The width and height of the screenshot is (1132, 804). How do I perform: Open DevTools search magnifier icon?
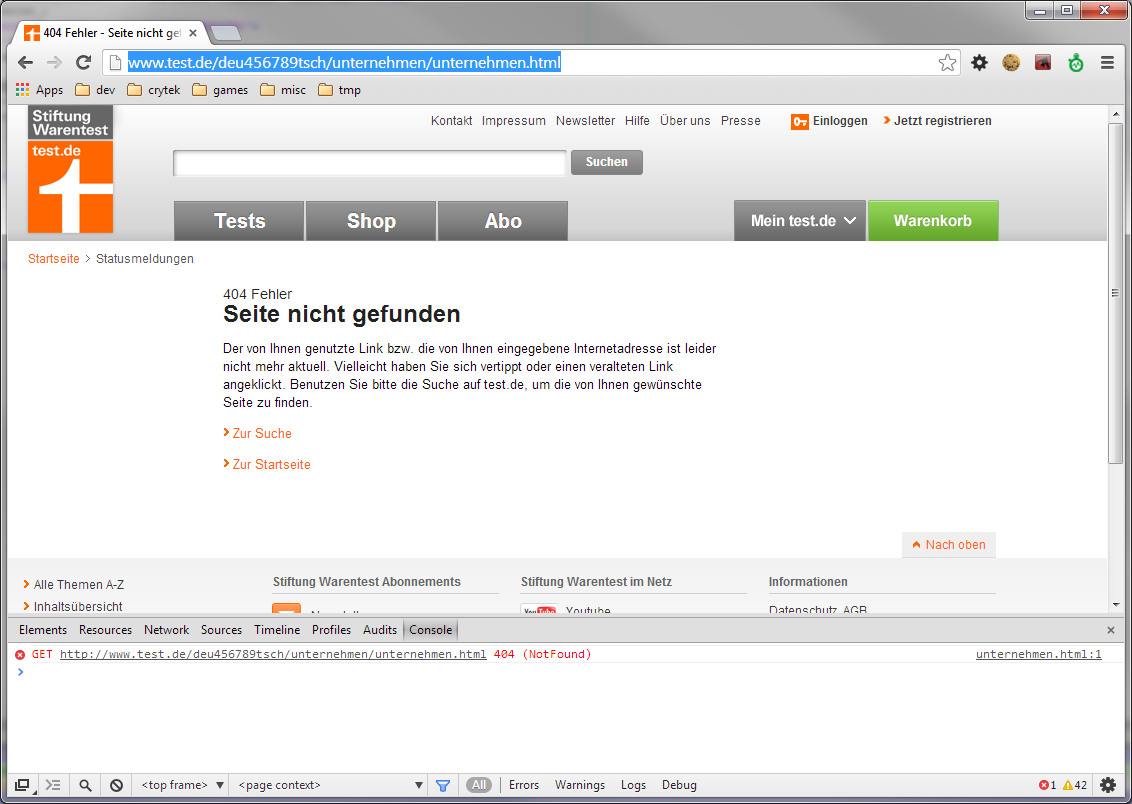click(86, 786)
